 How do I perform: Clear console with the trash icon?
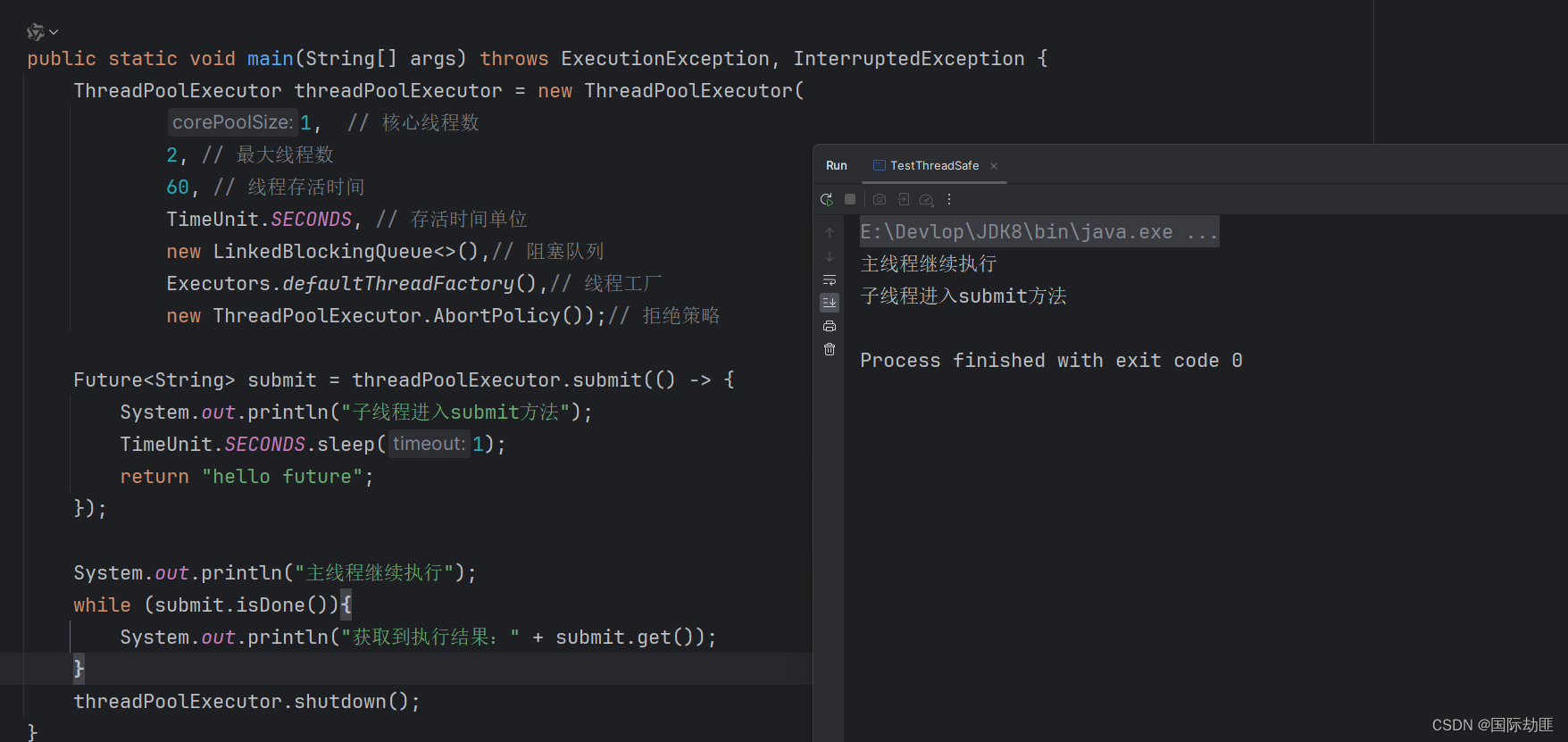click(x=830, y=349)
